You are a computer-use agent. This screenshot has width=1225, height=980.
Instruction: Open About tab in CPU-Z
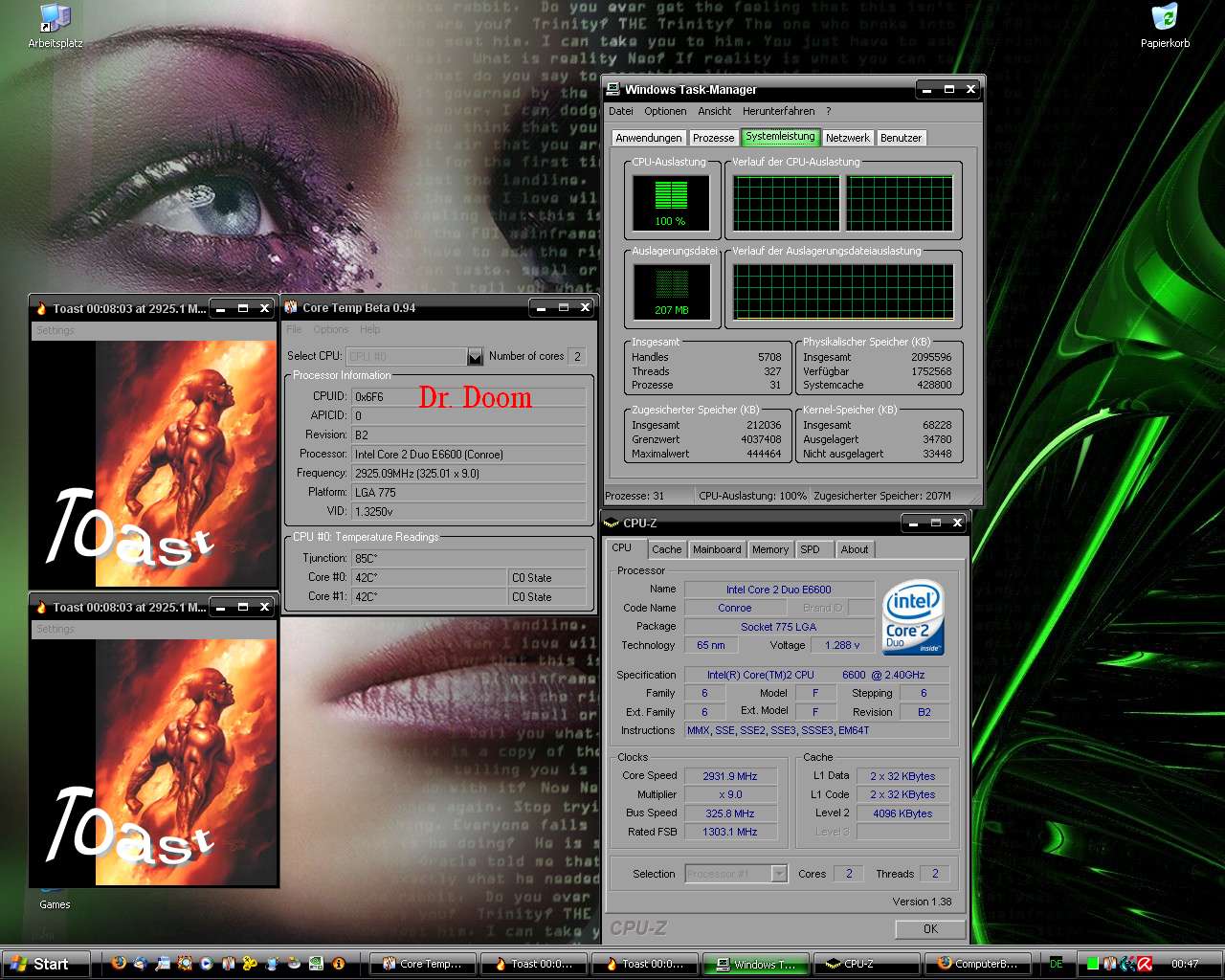click(855, 549)
